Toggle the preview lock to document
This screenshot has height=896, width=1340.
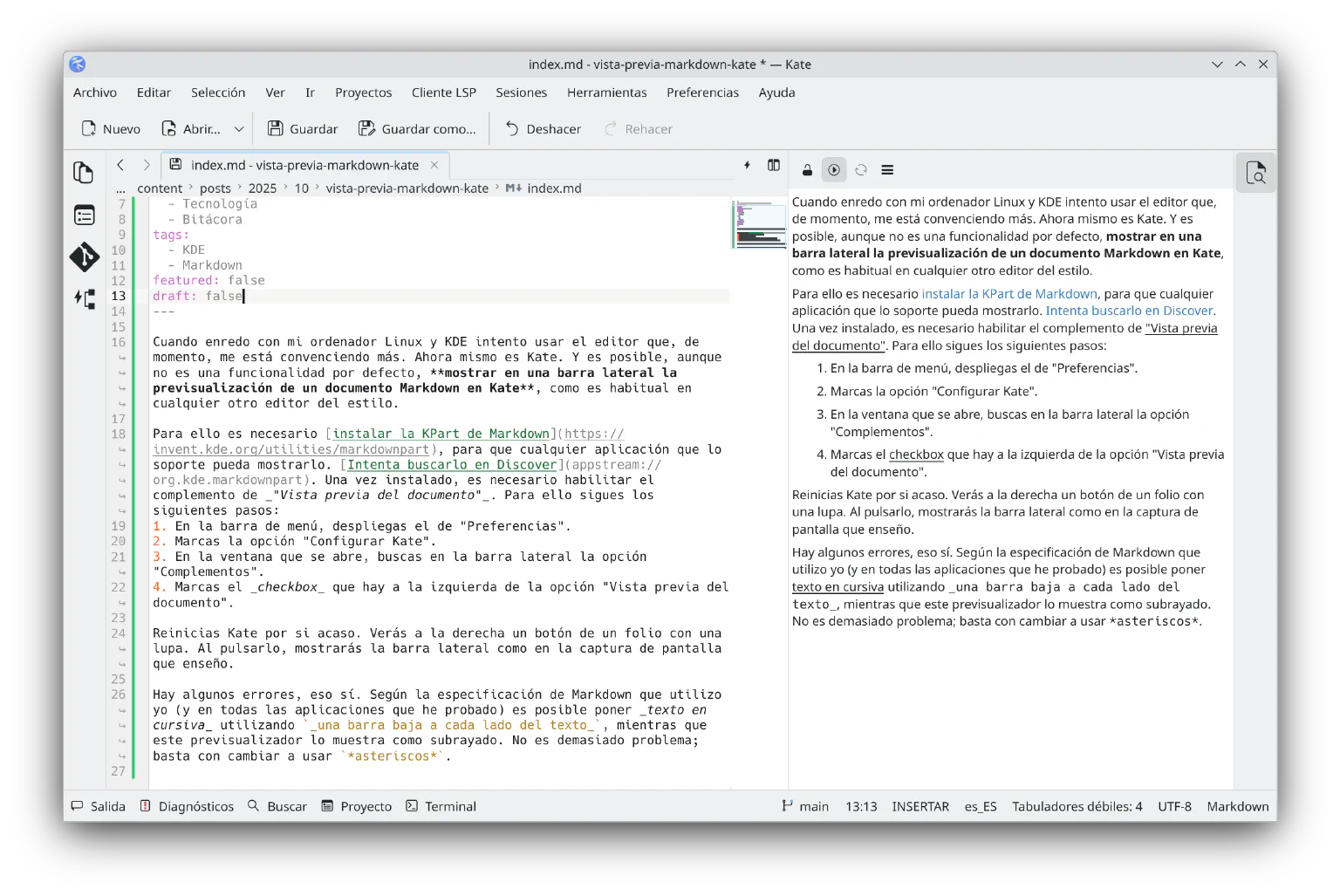[x=807, y=170]
